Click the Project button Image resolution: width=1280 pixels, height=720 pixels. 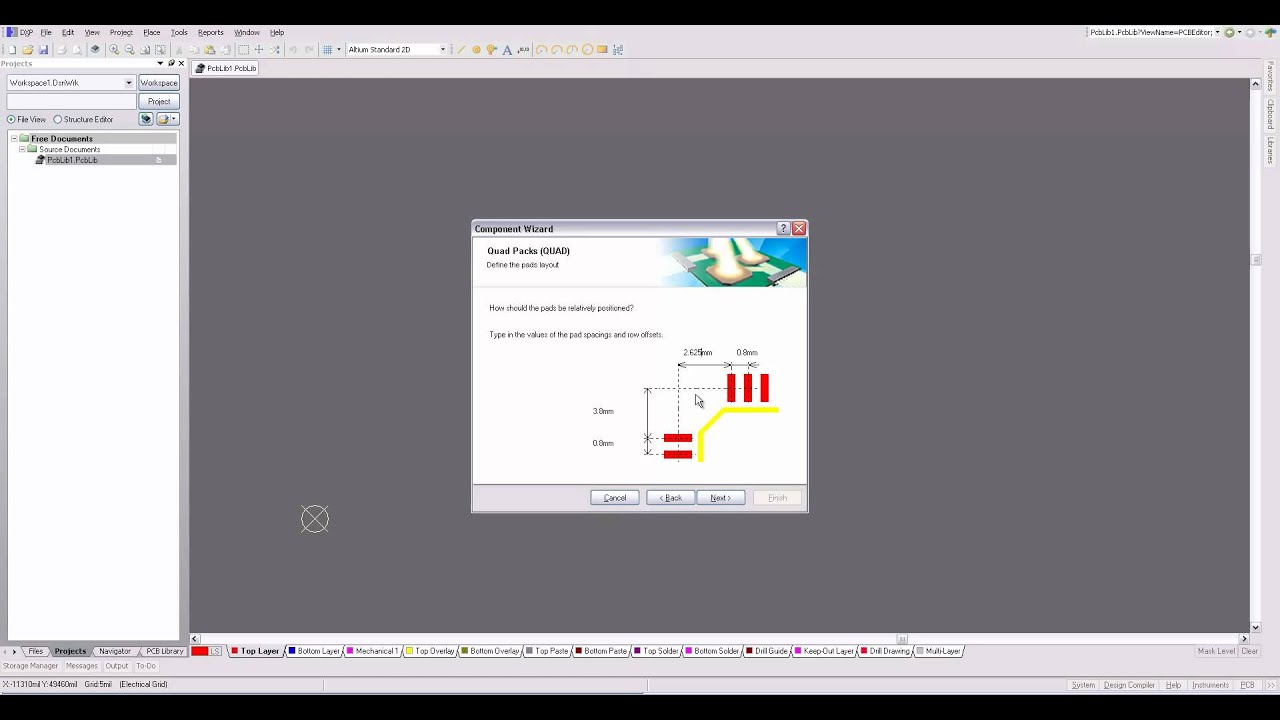(x=159, y=102)
